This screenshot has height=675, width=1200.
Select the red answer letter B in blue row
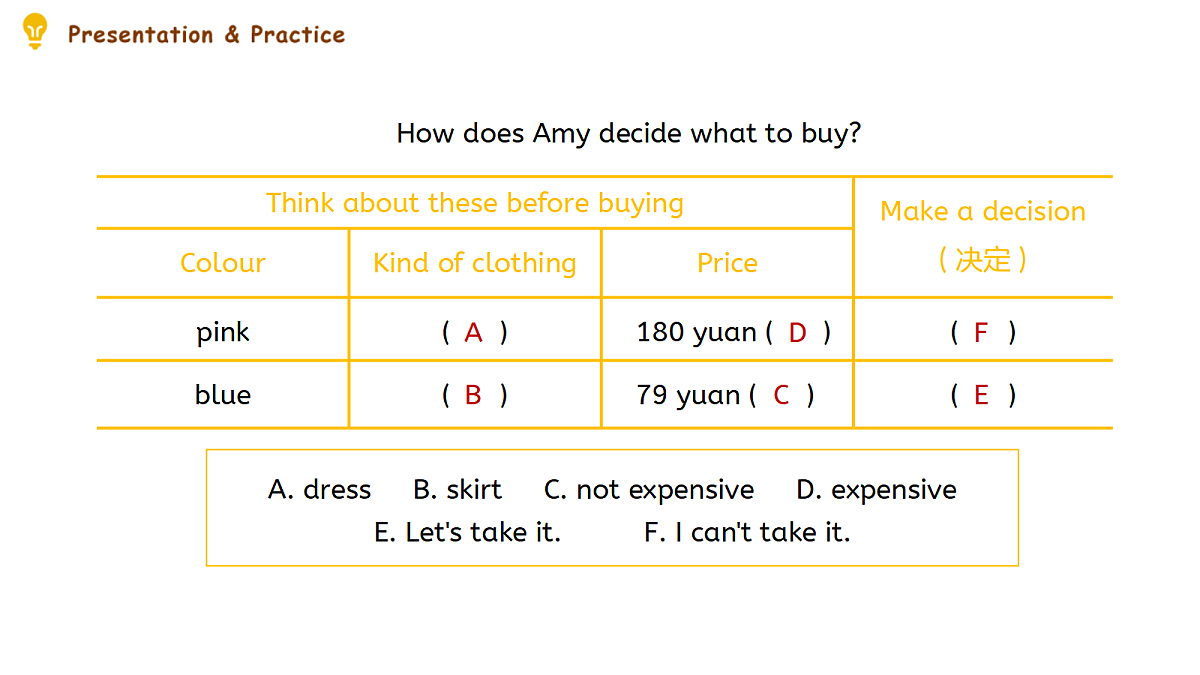tap(473, 396)
